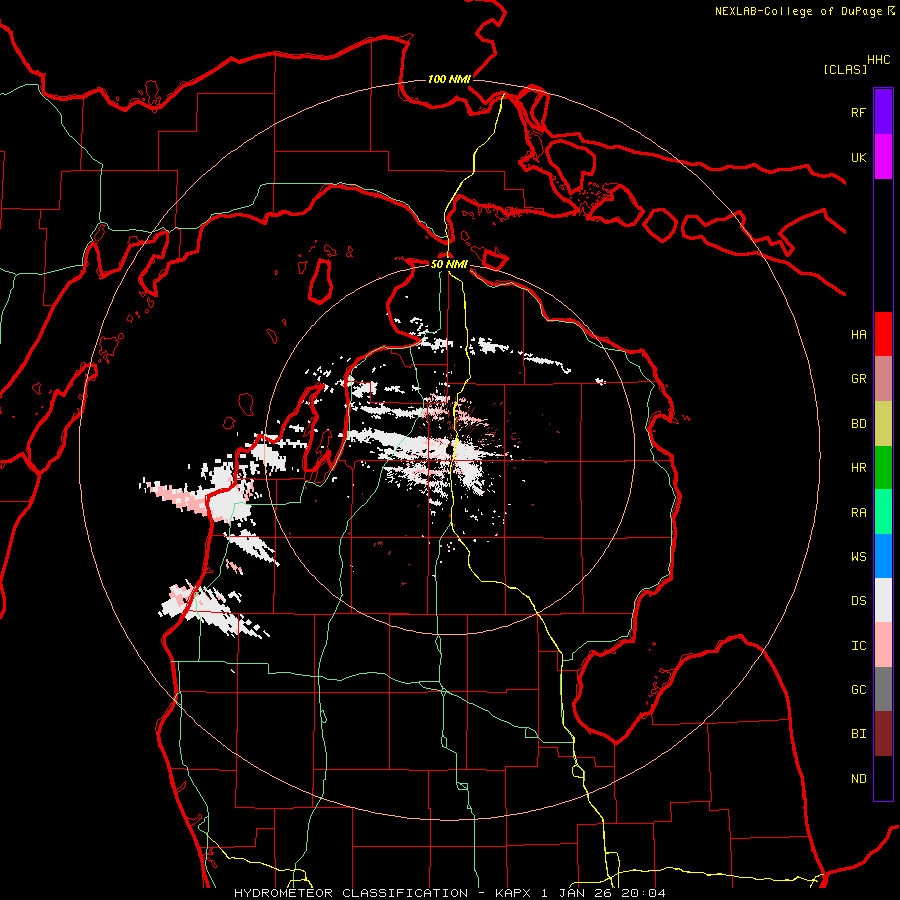Click the [CLAS] units label
Viewport: 900px width, 900px height.
coord(845,69)
